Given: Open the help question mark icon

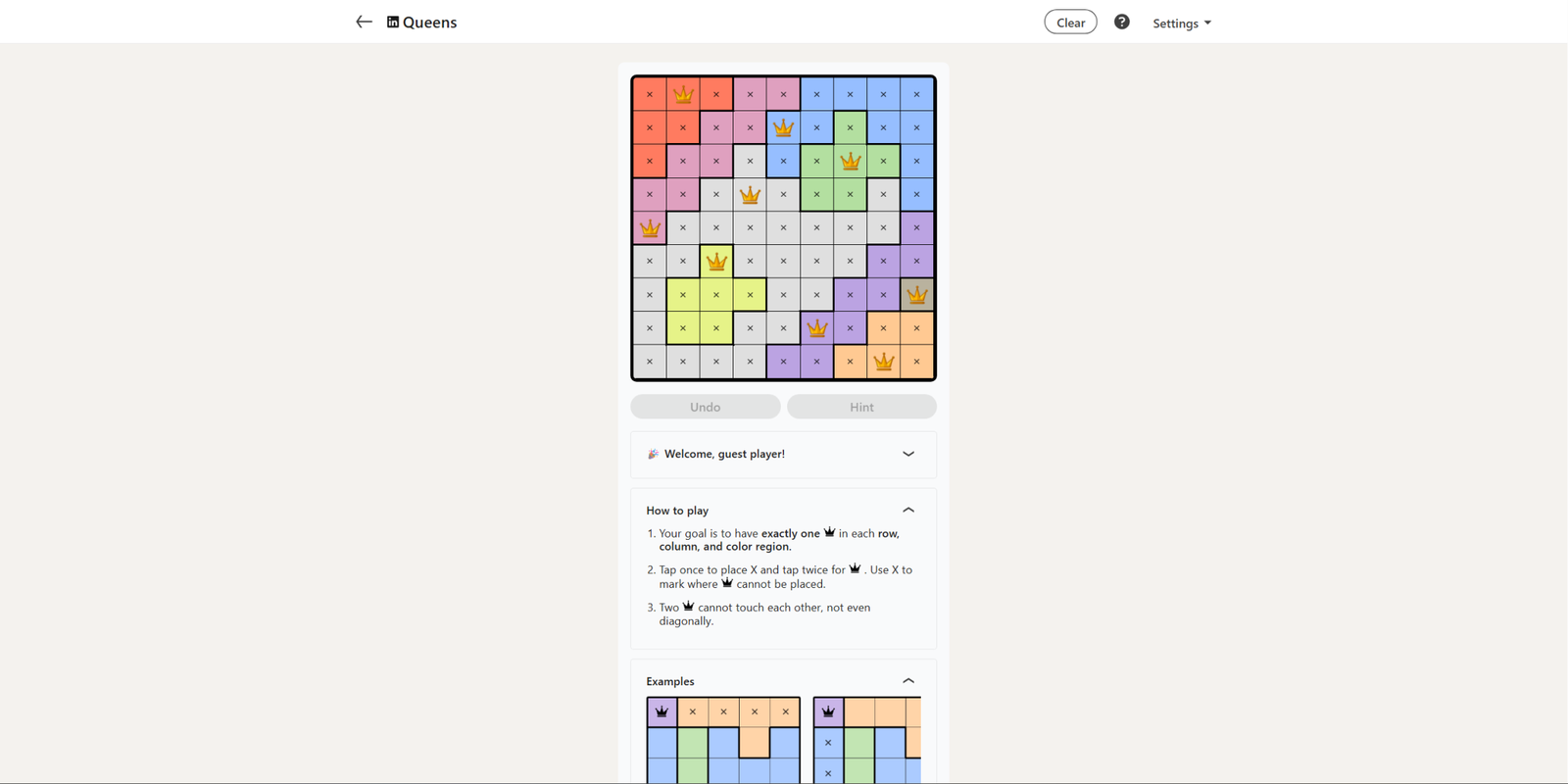Looking at the screenshot, I should (1122, 22).
